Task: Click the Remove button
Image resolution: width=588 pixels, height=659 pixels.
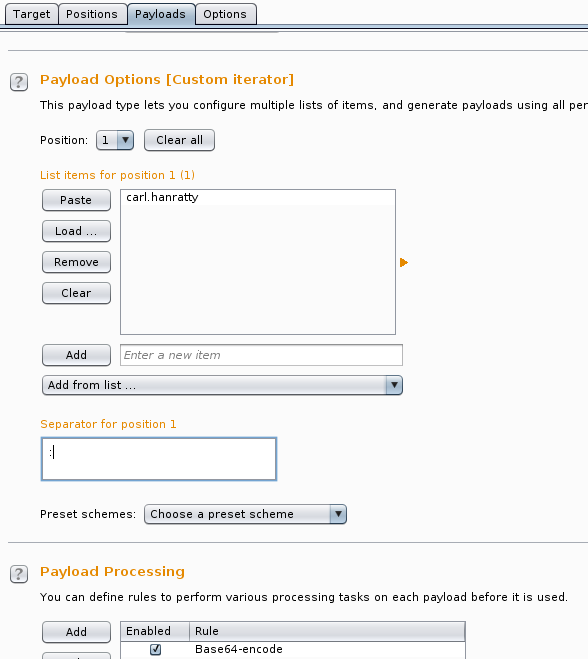Action: [x=76, y=262]
